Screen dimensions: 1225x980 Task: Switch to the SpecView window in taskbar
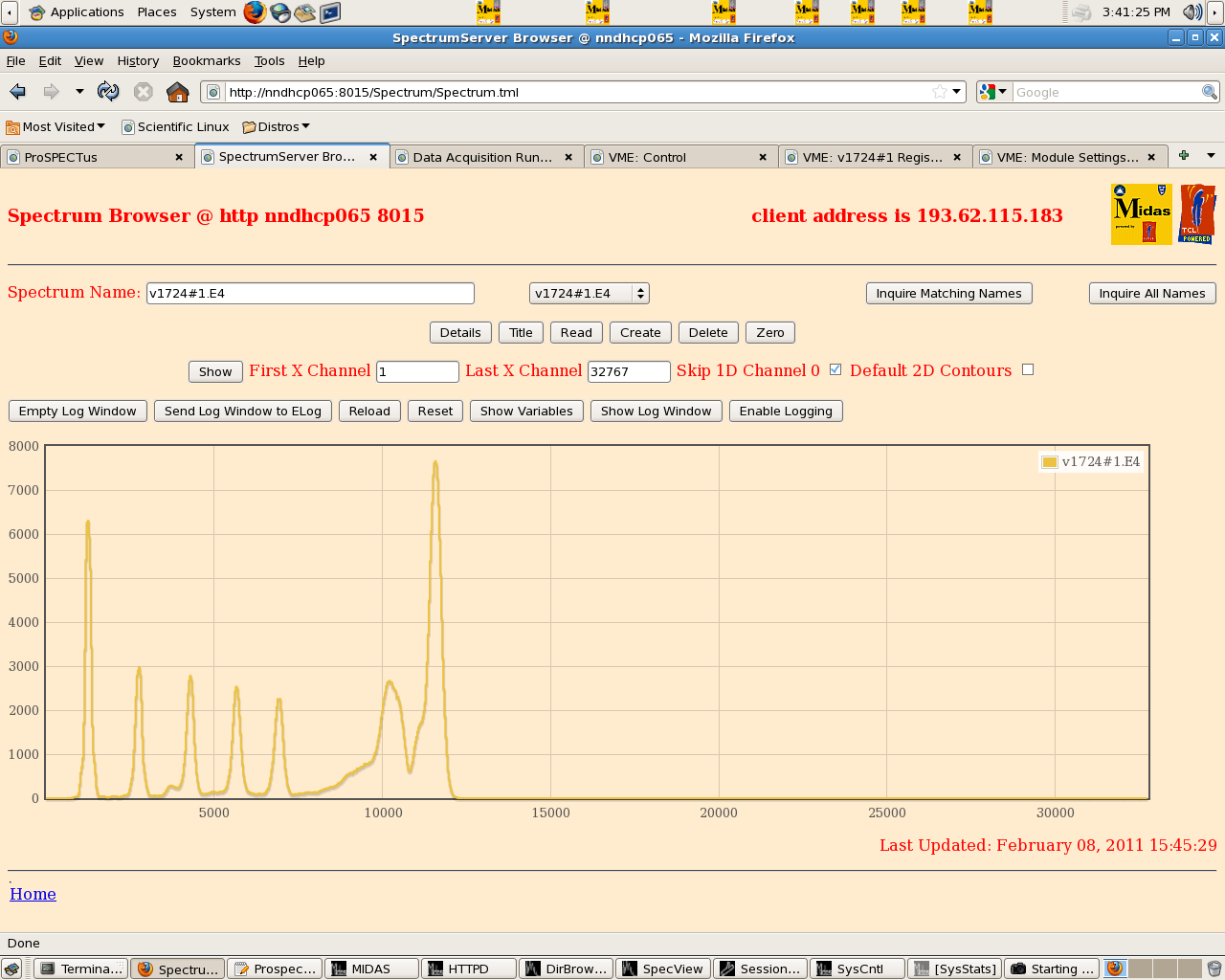[663, 969]
